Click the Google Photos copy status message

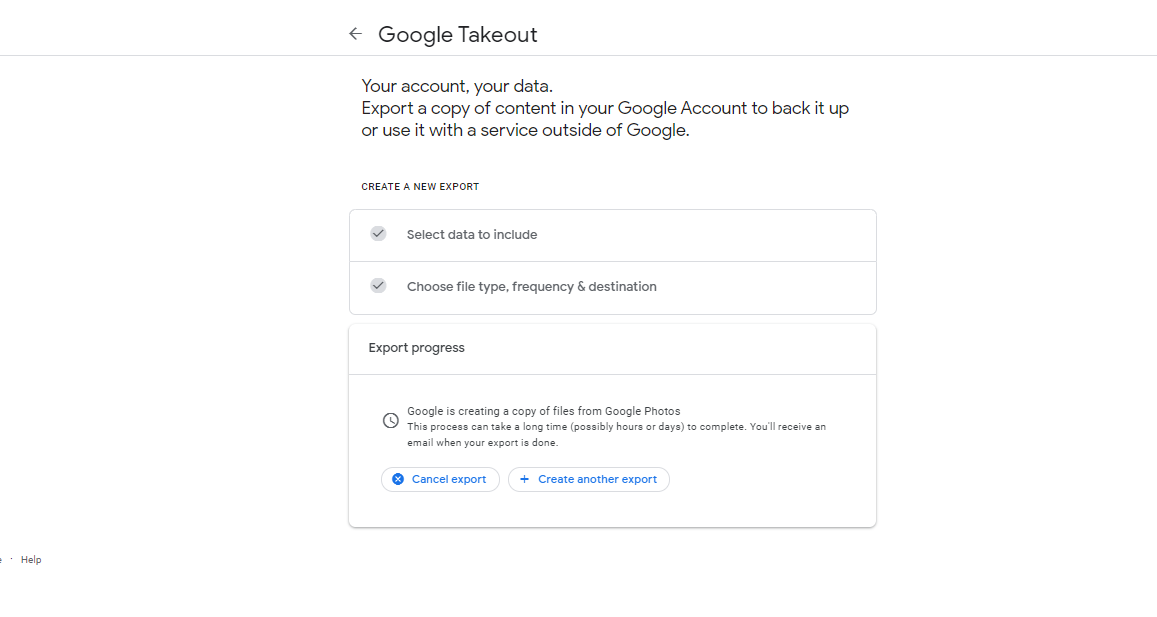point(543,411)
